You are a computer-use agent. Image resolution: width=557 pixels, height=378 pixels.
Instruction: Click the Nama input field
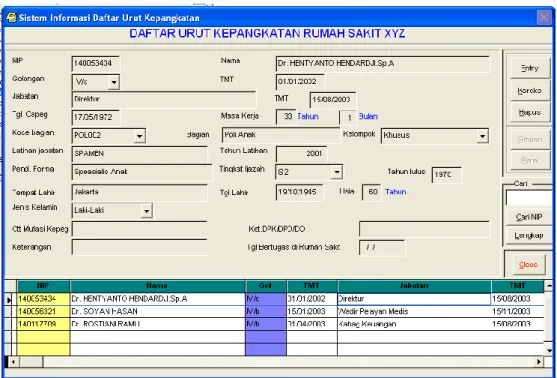382,64
